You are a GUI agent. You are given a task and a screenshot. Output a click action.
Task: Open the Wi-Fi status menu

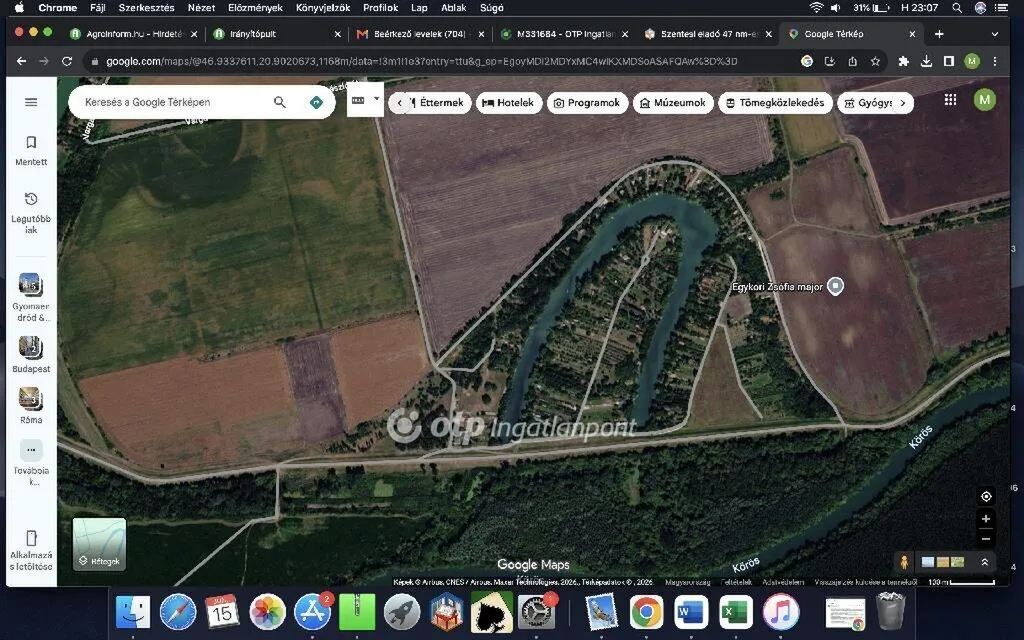[x=816, y=8]
